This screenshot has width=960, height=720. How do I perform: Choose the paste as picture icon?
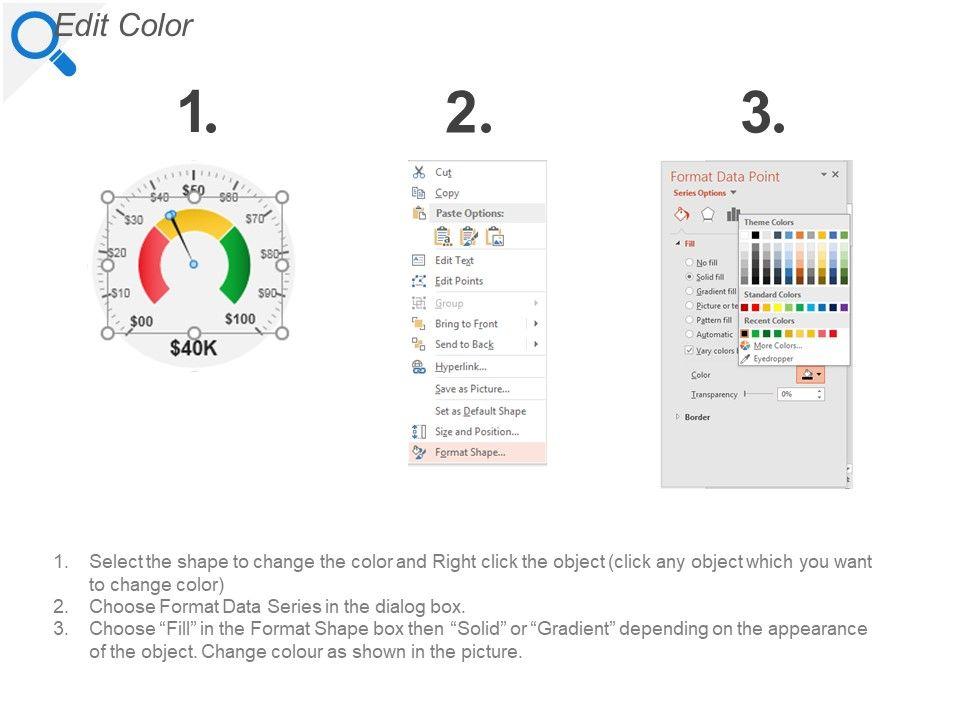(x=495, y=237)
